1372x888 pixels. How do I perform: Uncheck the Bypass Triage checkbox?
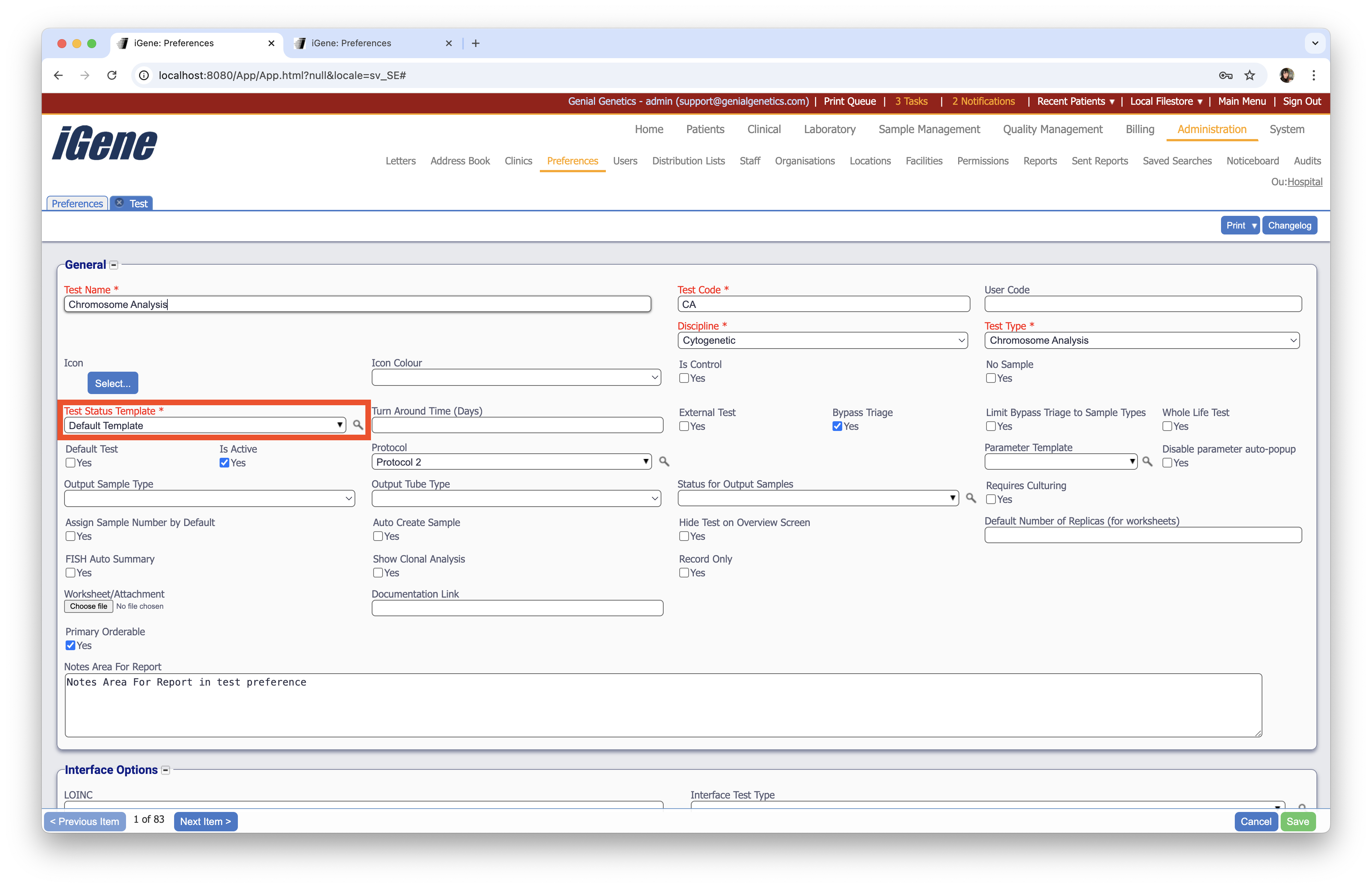pyautogui.click(x=837, y=426)
